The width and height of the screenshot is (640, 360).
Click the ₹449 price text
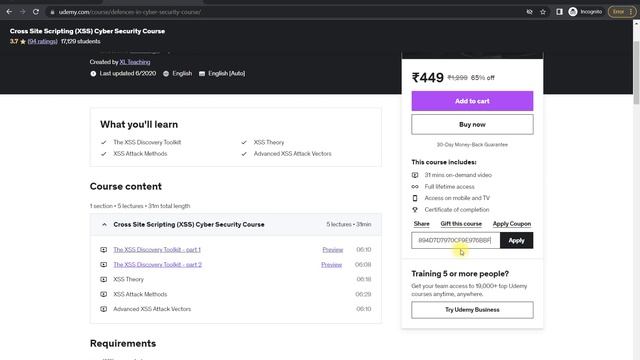pos(428,78)
